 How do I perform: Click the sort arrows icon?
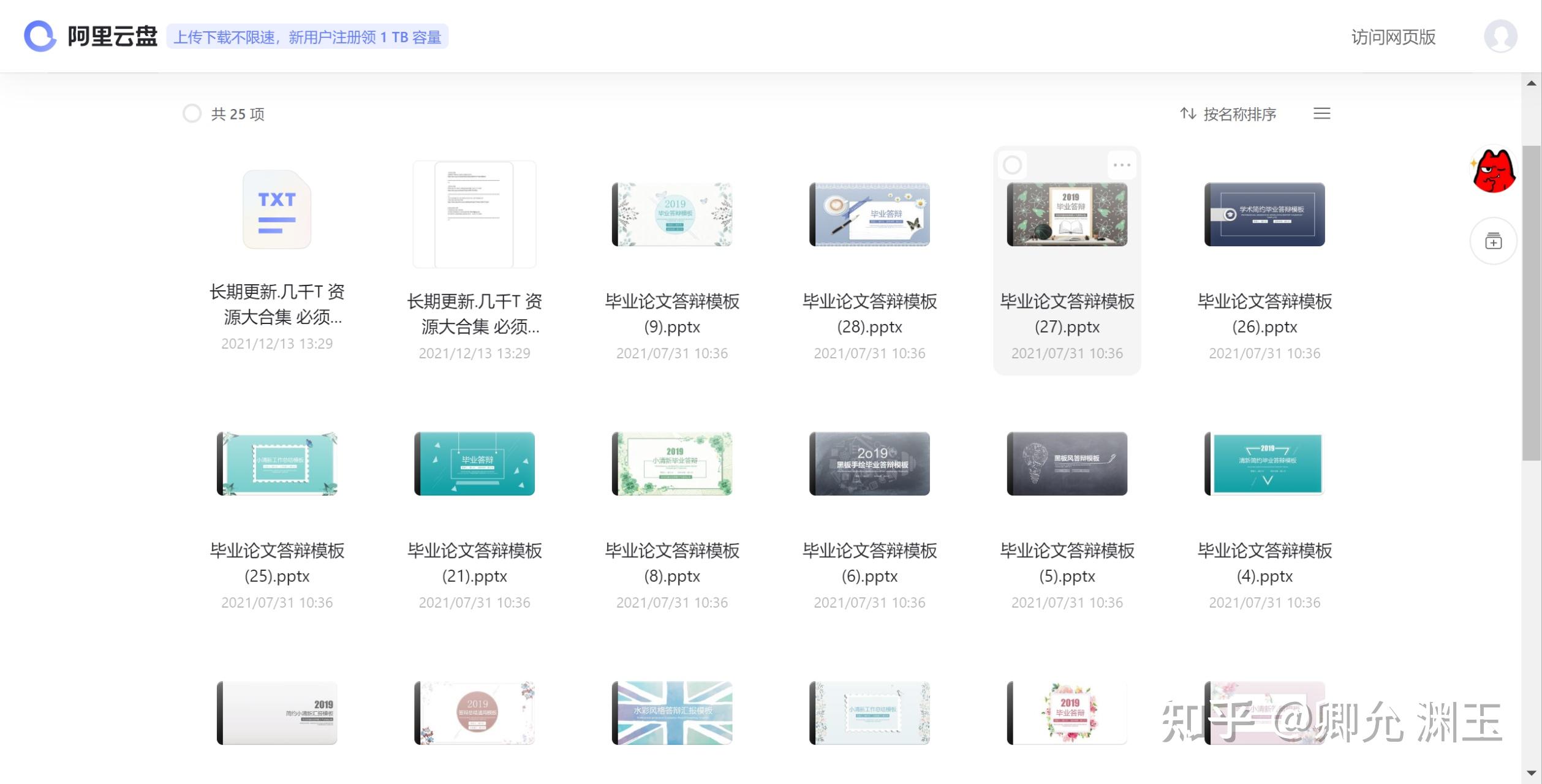[1187, 113]
